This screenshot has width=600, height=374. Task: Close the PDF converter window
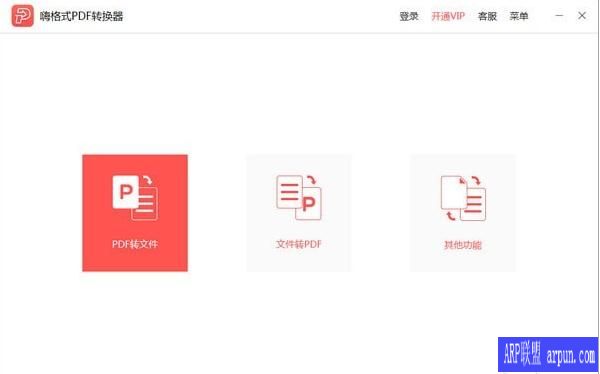[x=582, y=16]
